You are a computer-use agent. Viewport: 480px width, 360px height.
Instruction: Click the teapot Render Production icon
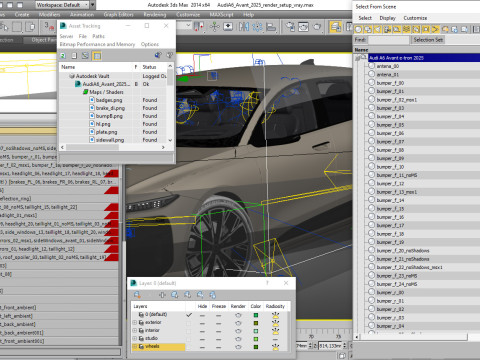pos(317,27)
